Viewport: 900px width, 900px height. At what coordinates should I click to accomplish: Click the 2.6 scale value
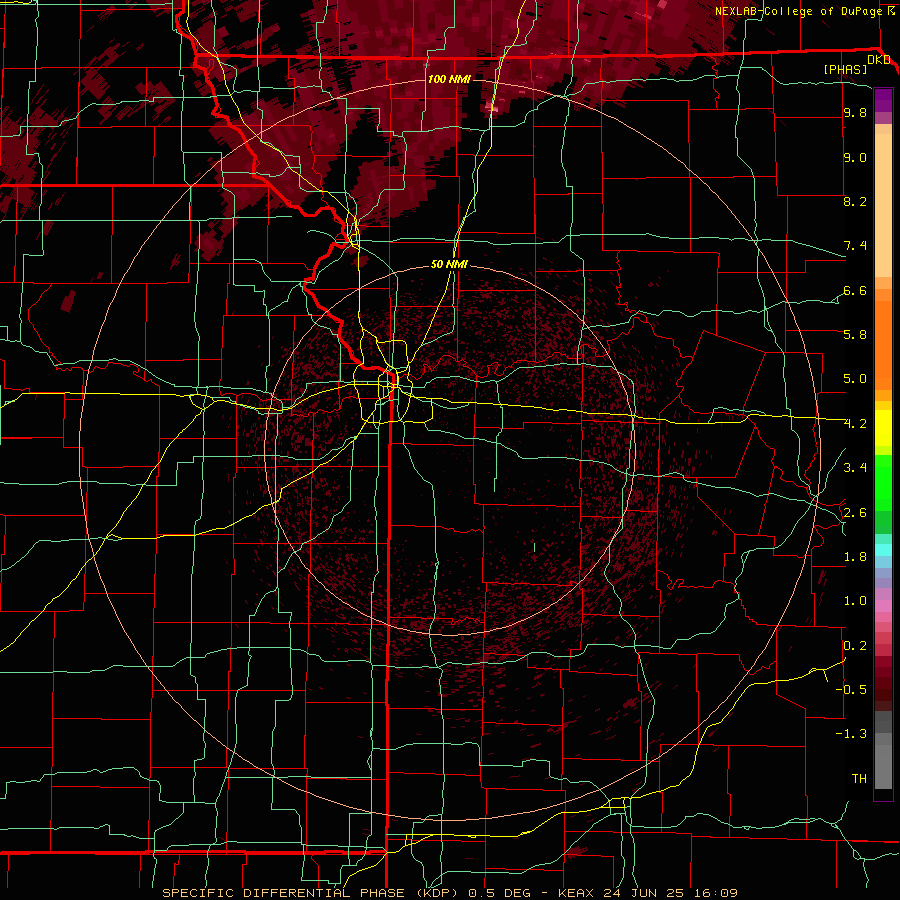tap(855, 513)
